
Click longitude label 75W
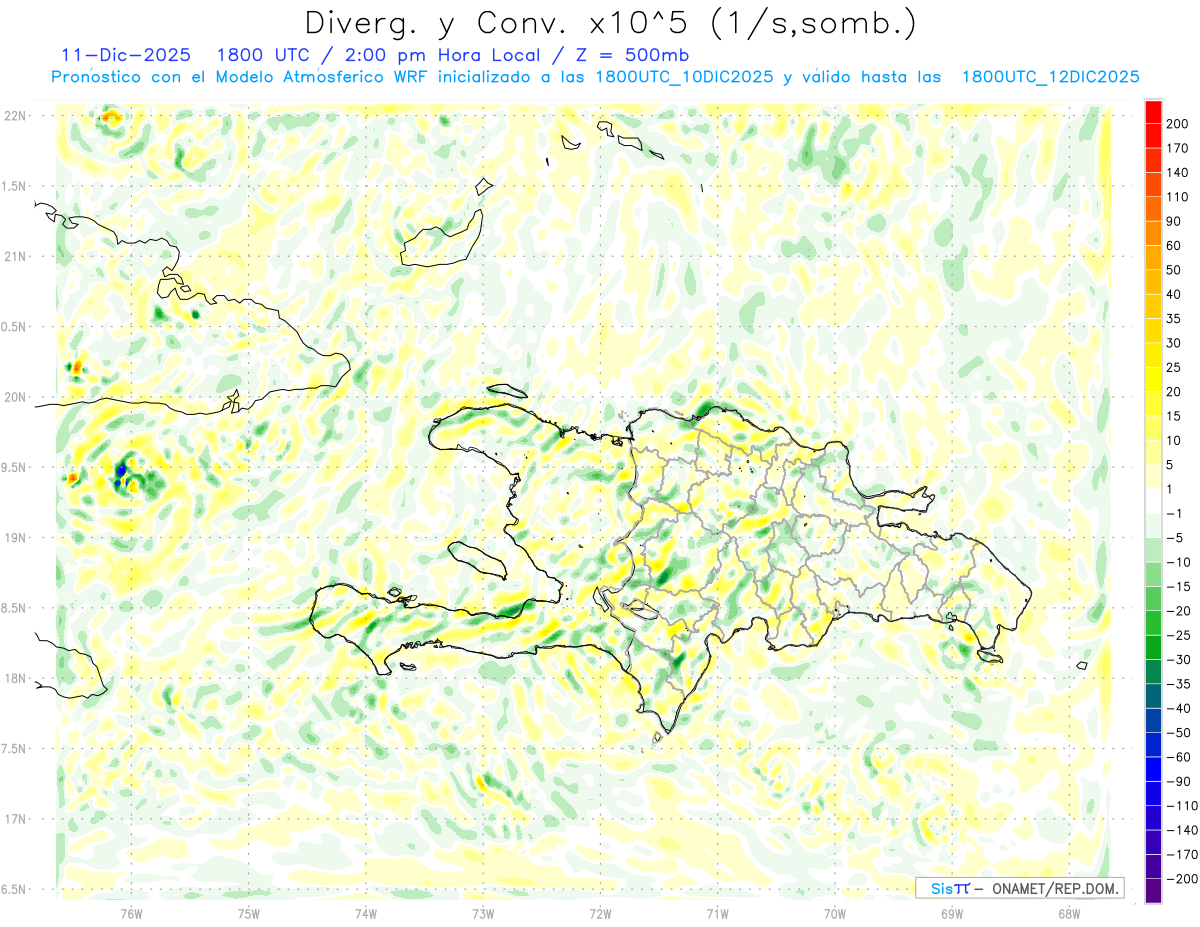pos(249,912)
